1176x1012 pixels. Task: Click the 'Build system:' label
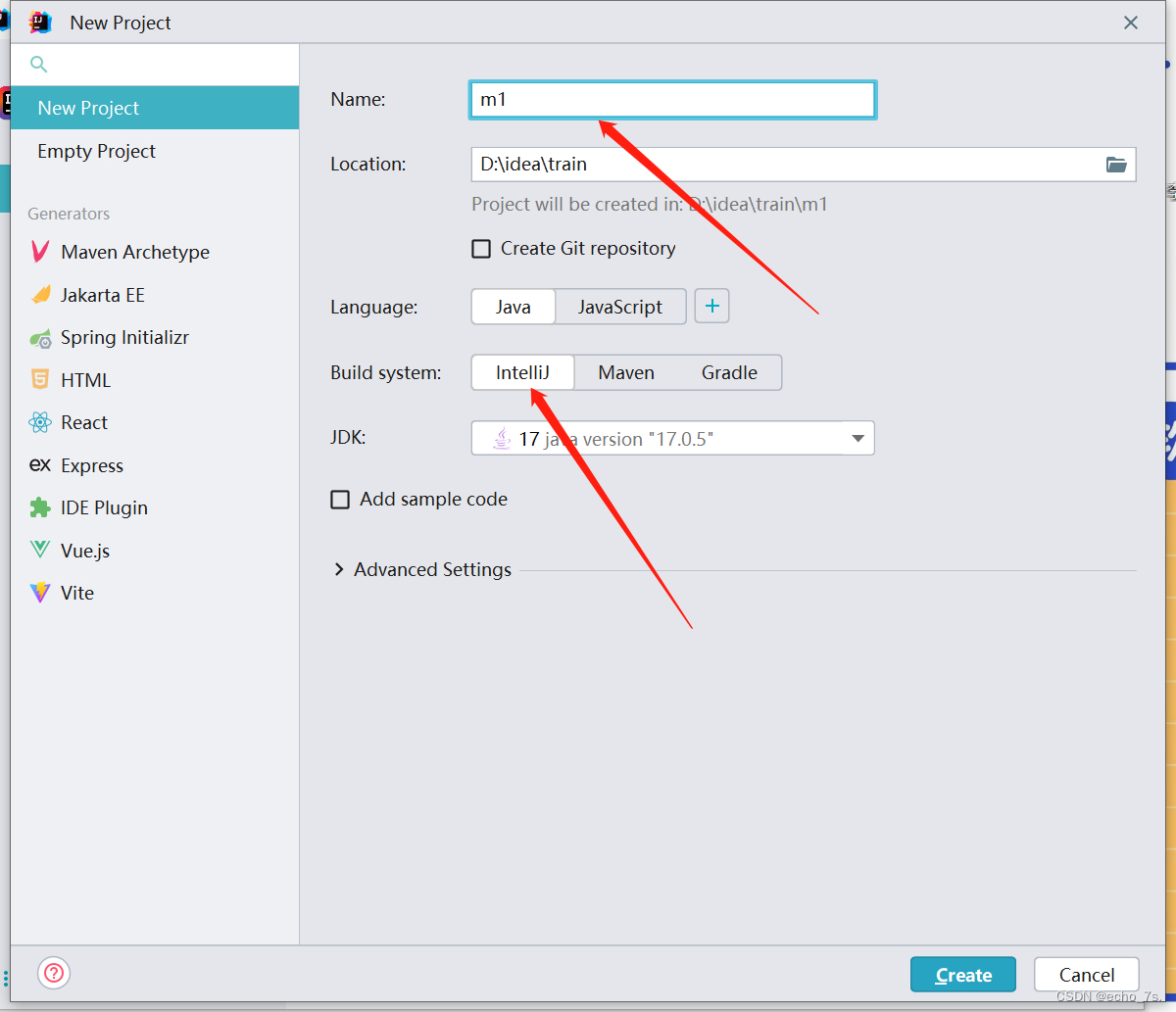click(386, 372)
